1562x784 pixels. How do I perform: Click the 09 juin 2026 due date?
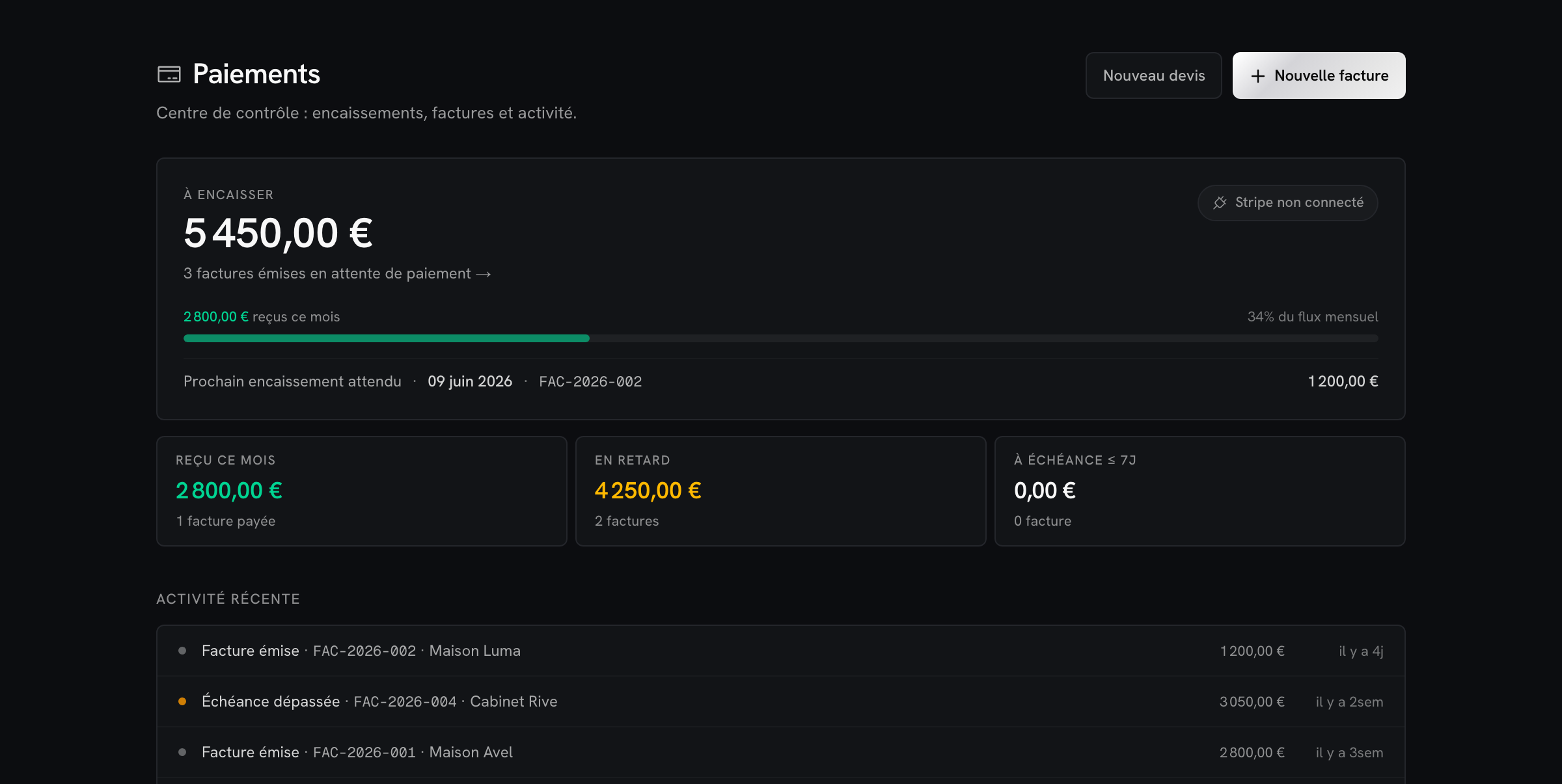tap(470, 381)
